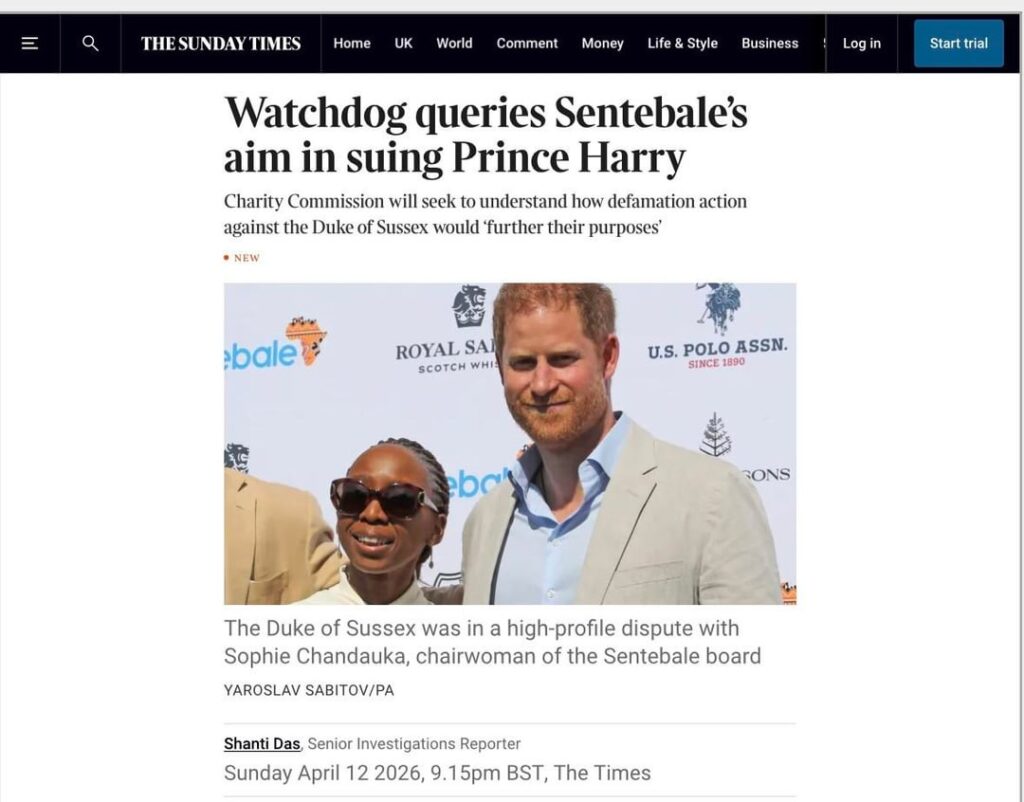The width and height of the screenshot is (1024, 802).
Task: Click The Sunday Times logo
Action: coord(220,43)
